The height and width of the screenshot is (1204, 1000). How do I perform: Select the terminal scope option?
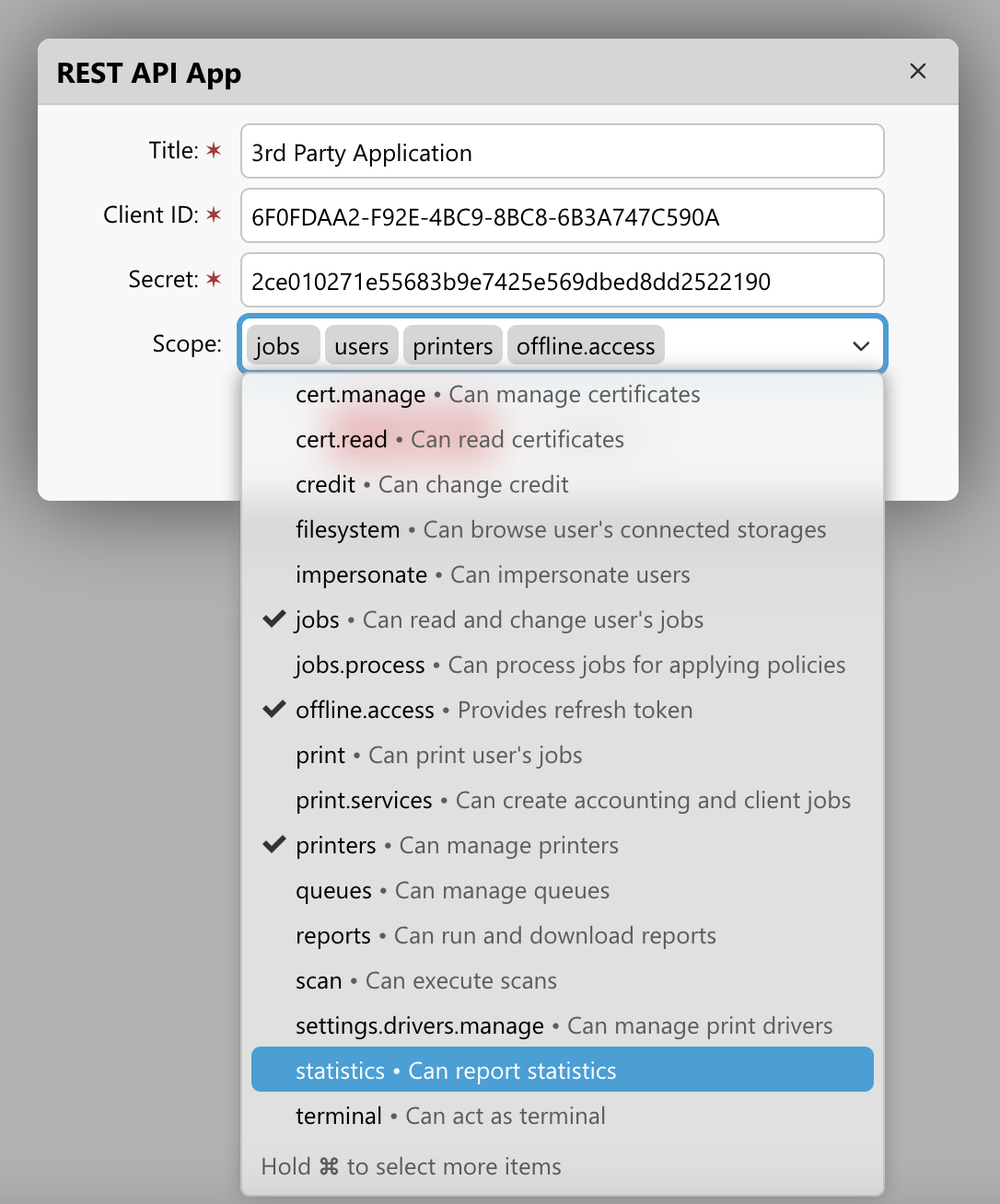pyautogui.click(x=449, y=1116)
